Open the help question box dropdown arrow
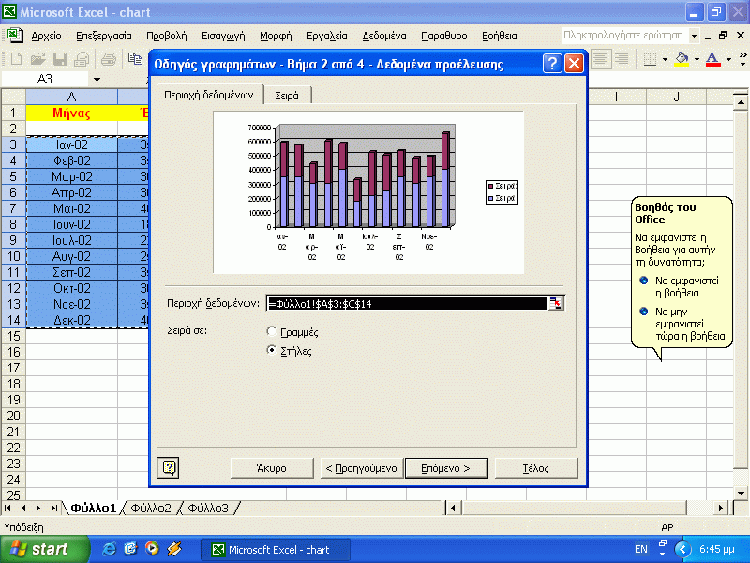Screen dimensions: 750x563 pyautogui.click(x=694, y=35)
